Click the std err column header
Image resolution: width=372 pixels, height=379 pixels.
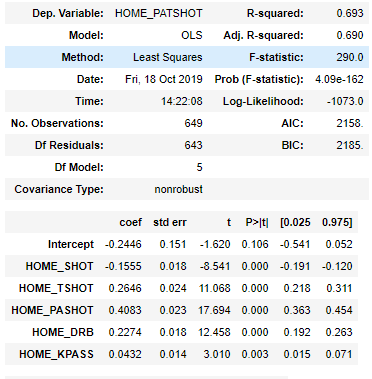tap(170, 222)
